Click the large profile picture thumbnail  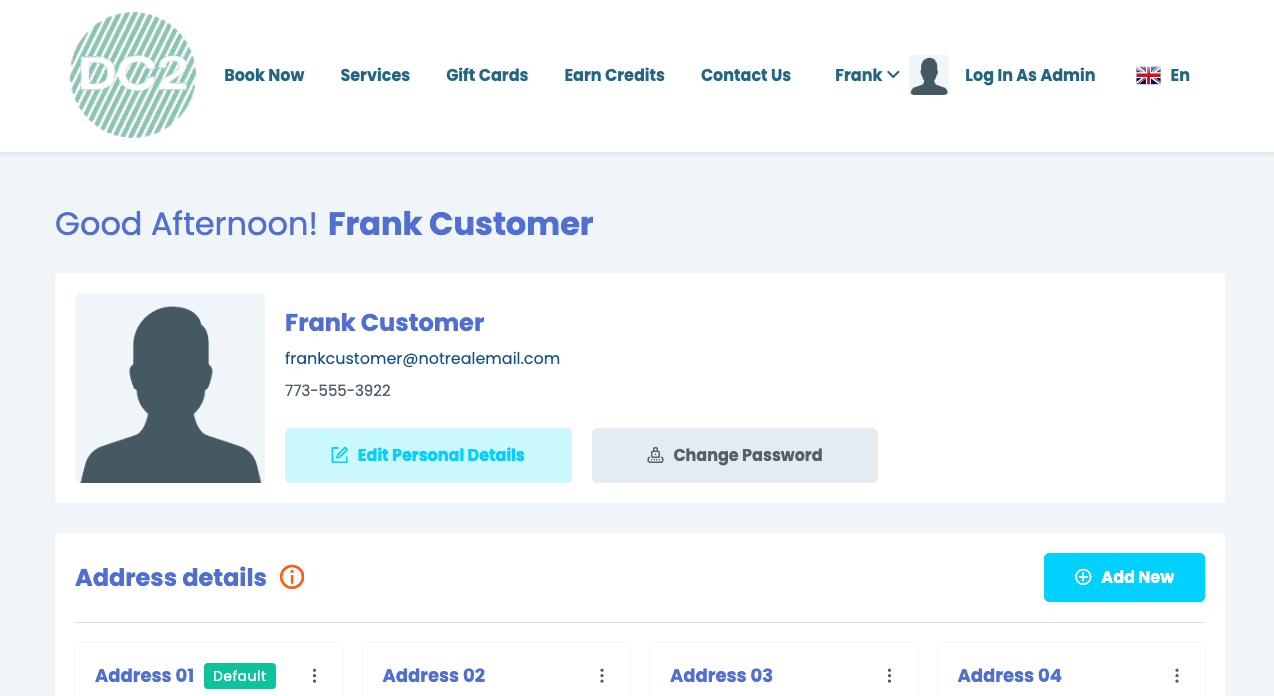pyautogui.click(x=170, y=388)
